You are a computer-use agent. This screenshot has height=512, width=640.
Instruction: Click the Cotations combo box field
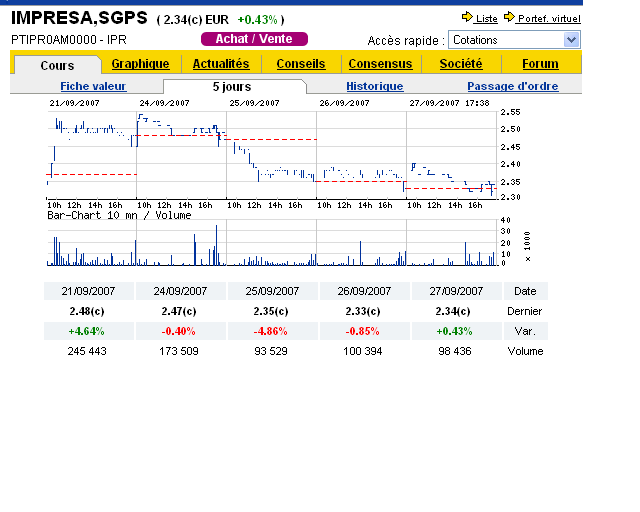(x=514, y=40)
